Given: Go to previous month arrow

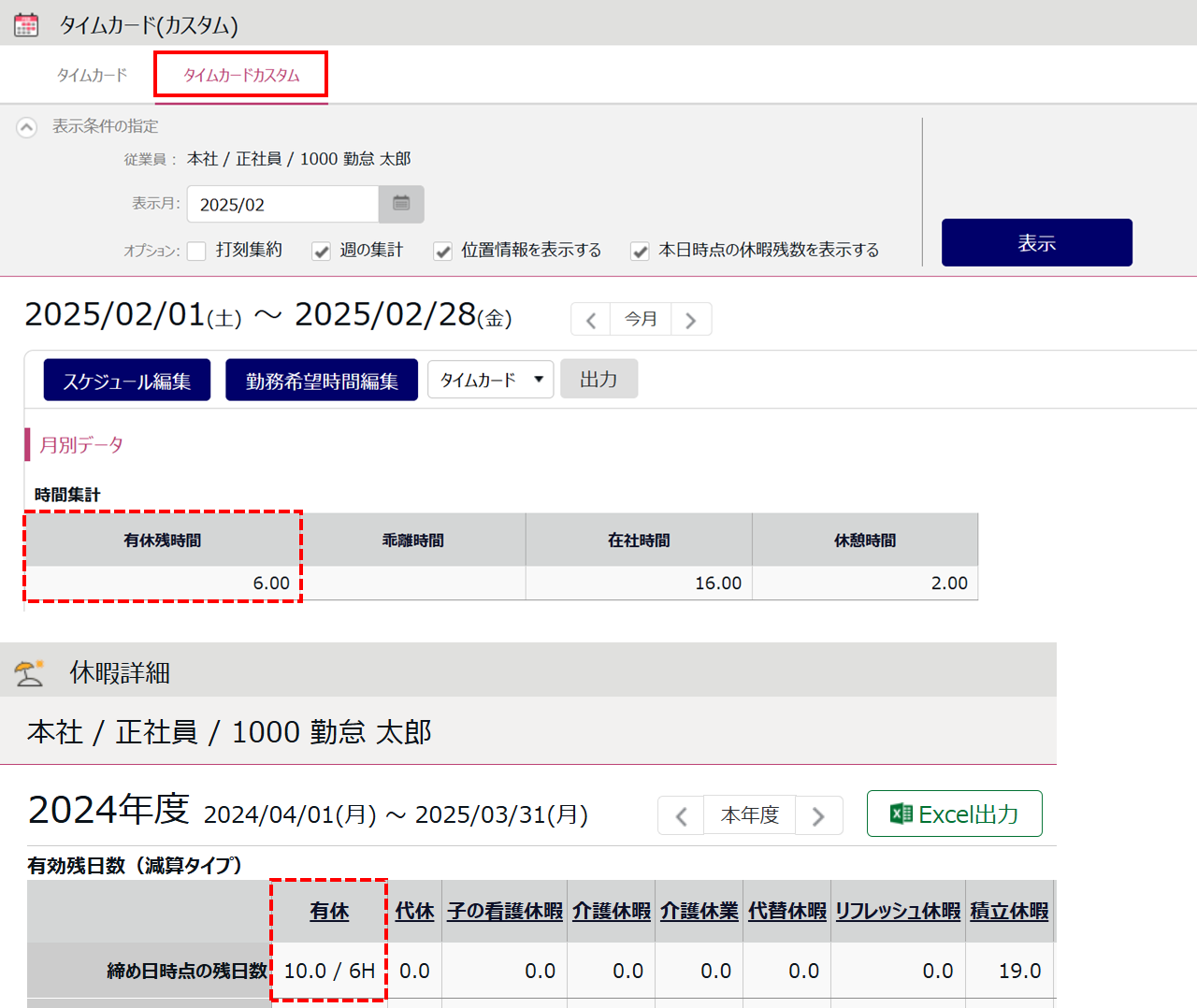Looking at the screenshot, I should pos(591,320).
